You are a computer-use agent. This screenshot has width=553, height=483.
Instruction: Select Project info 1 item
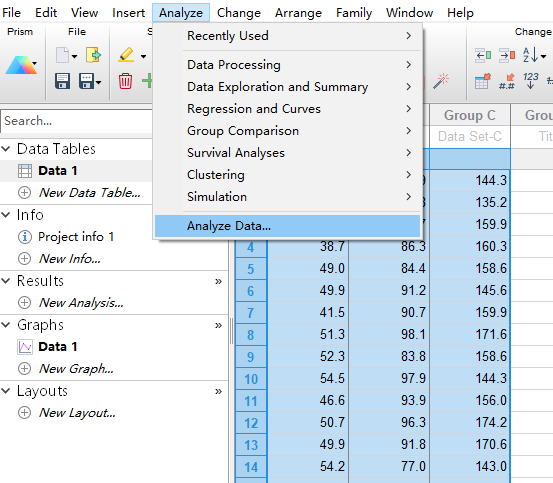(x=76, y=237)
